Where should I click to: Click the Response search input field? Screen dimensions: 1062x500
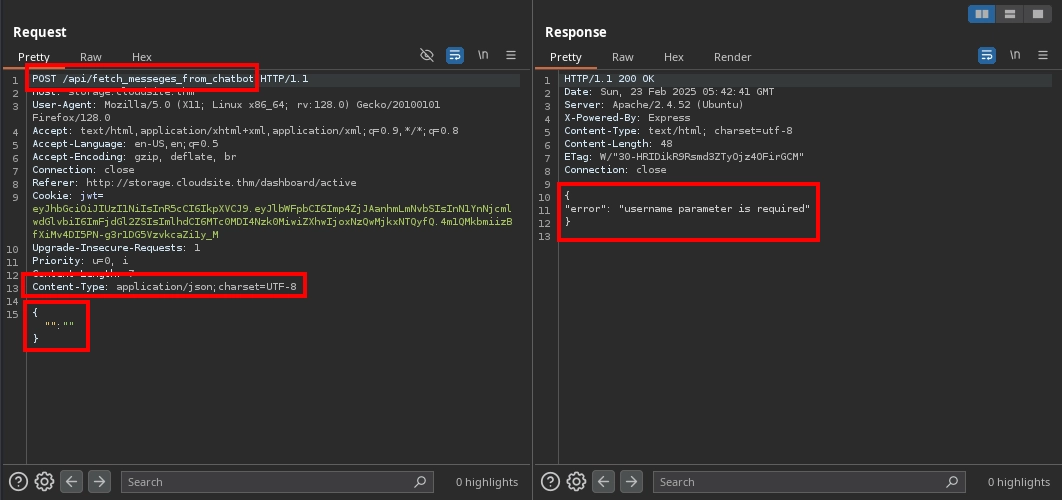(x=800, y=481)
